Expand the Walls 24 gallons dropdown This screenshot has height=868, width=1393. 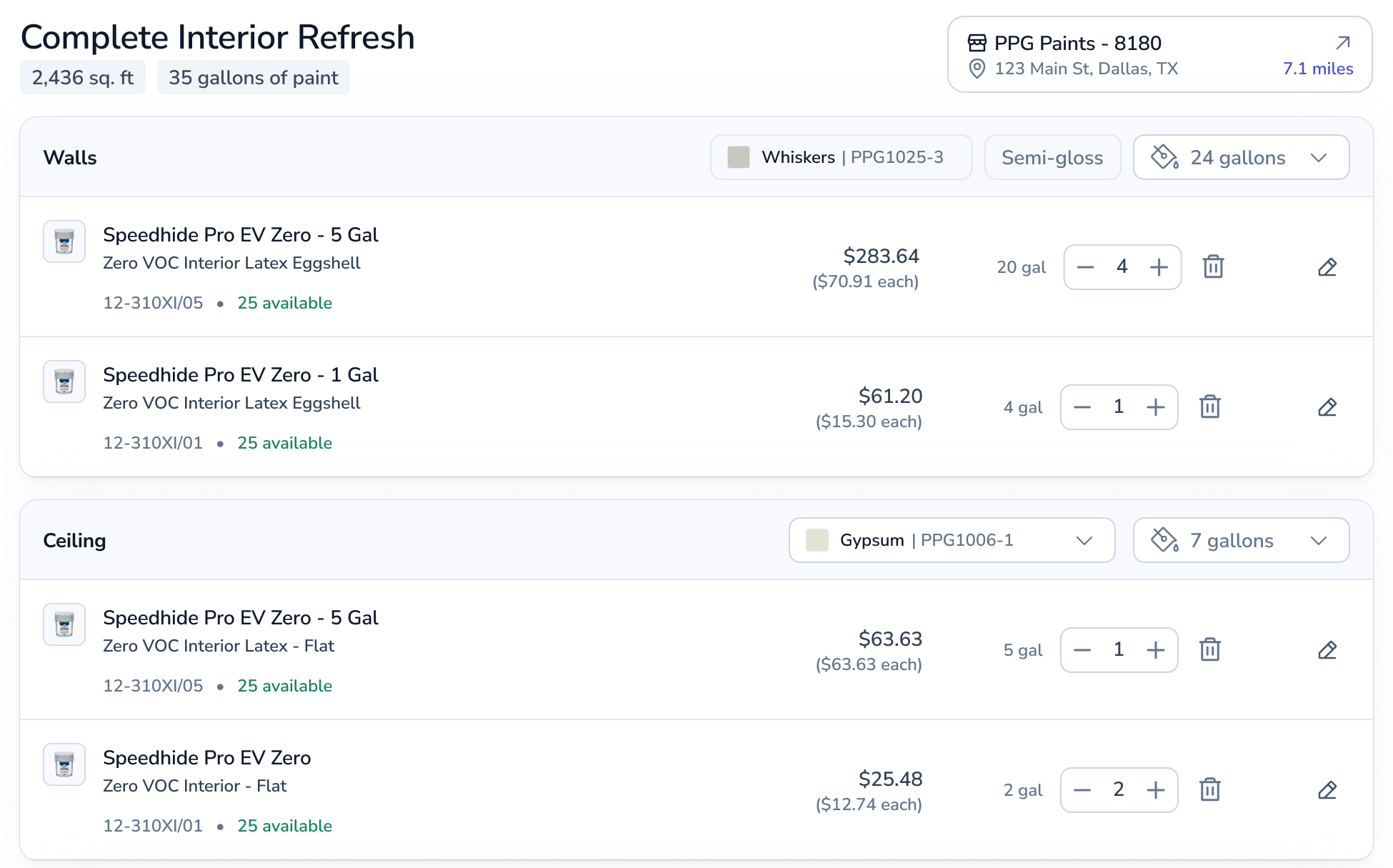(x=1241, y=157)
